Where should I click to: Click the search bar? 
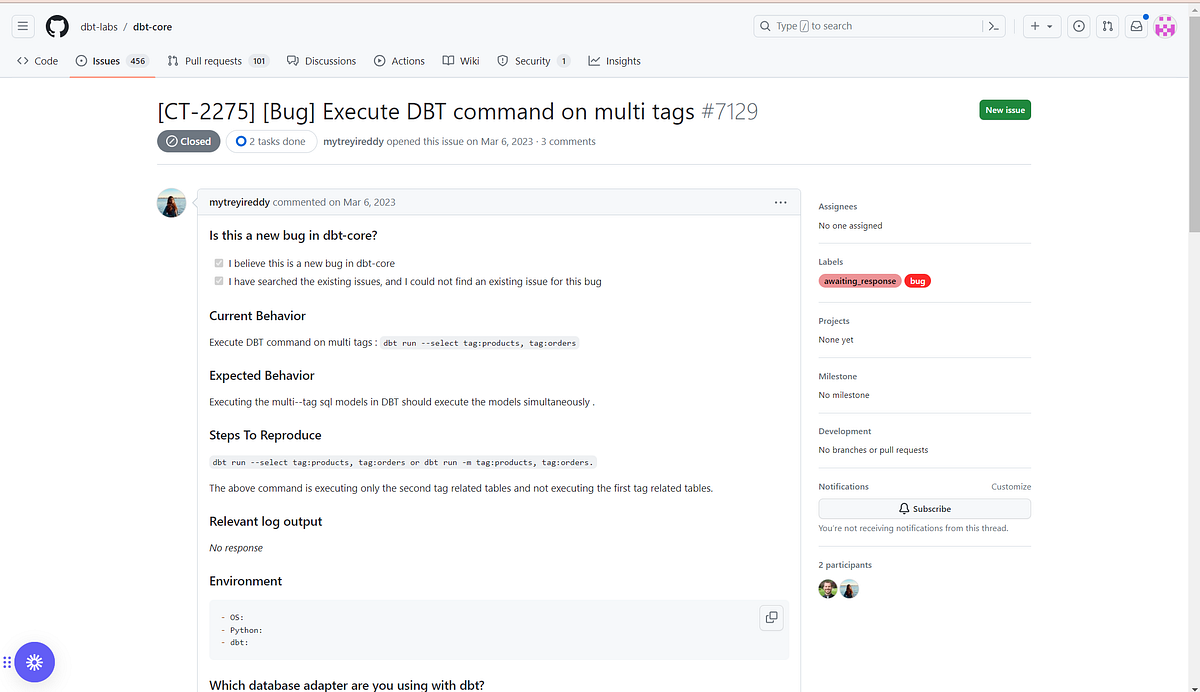(870, 25)
